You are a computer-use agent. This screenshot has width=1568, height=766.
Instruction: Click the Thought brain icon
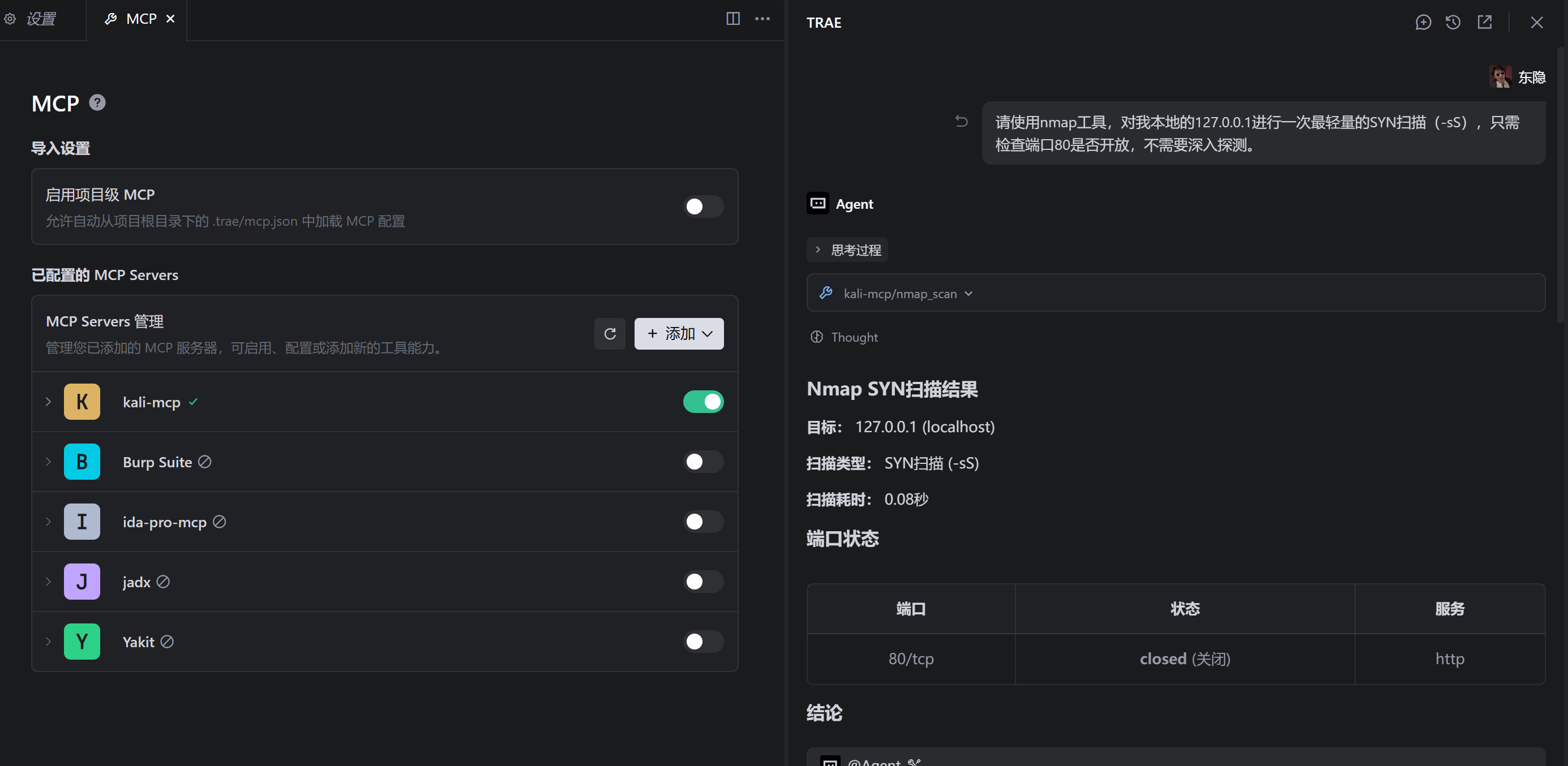(816, 337)
